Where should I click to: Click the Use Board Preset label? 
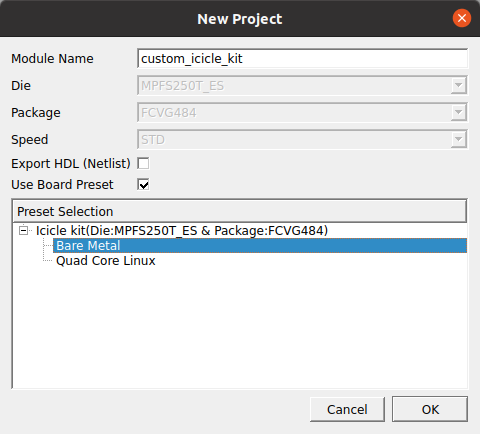[x=62, y=185]
